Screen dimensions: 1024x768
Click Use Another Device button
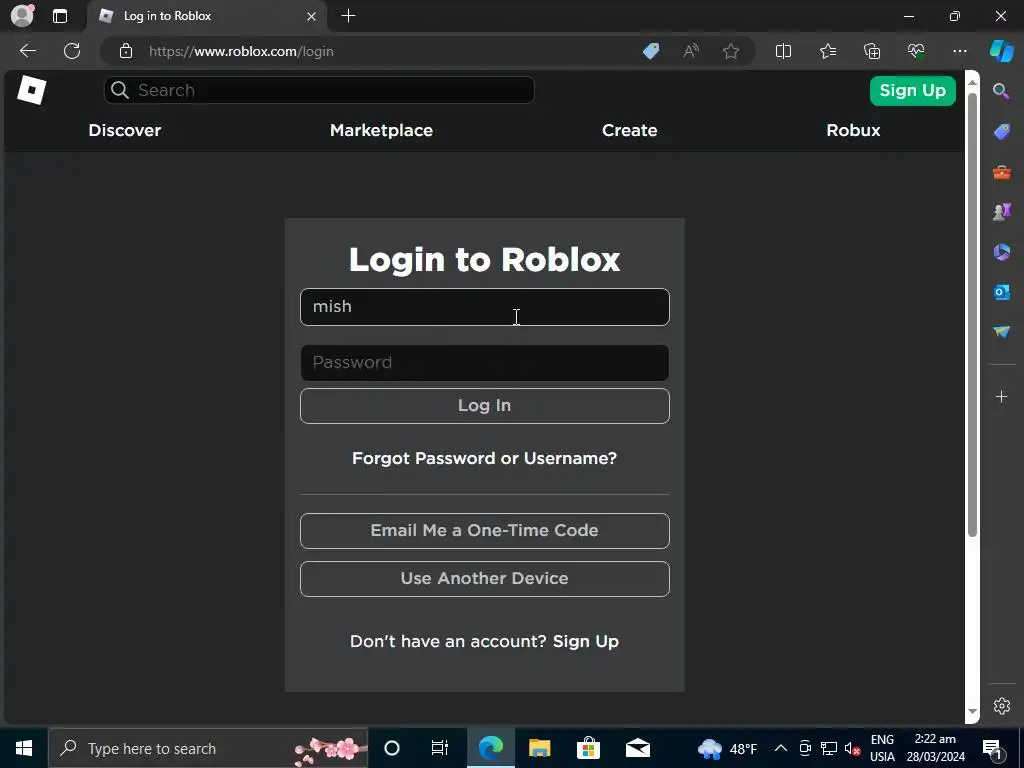tap(485, 579)
